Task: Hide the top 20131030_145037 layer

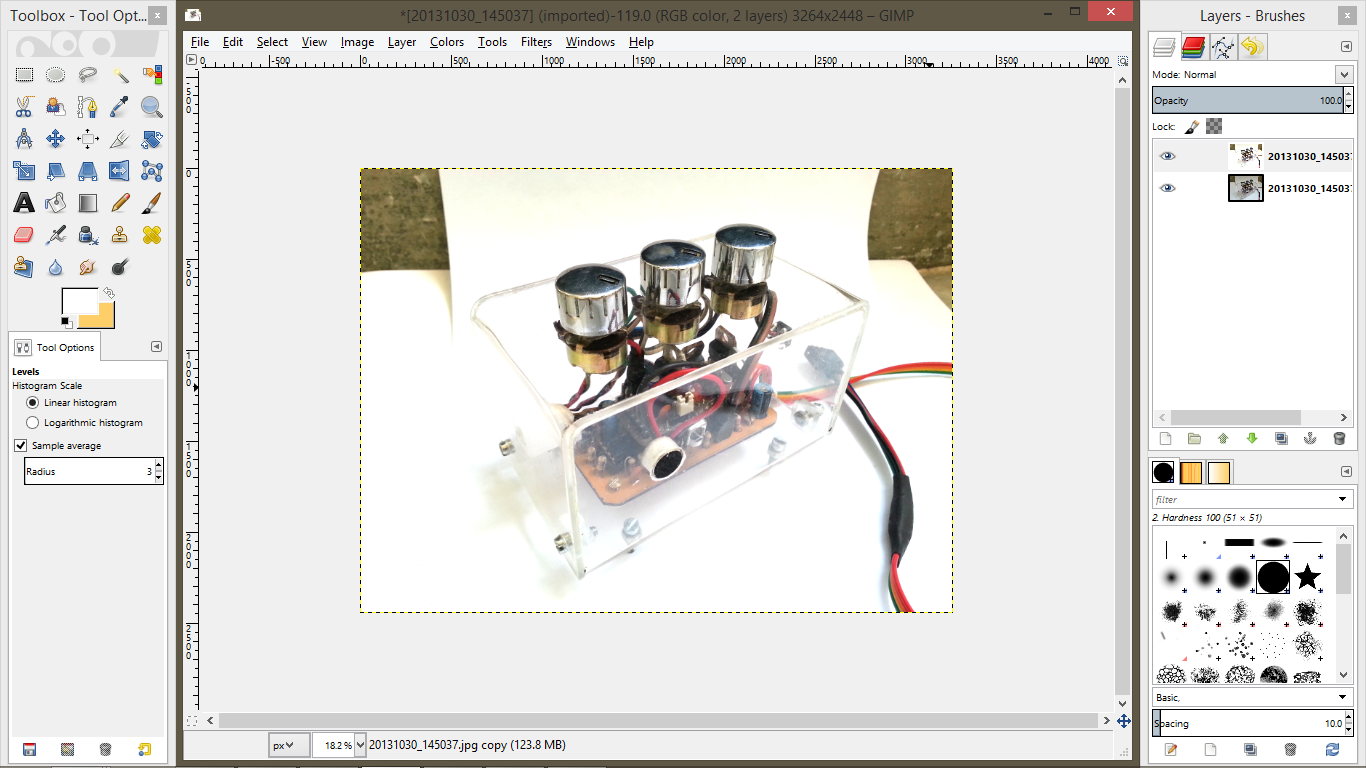Action: point(1168,155)
